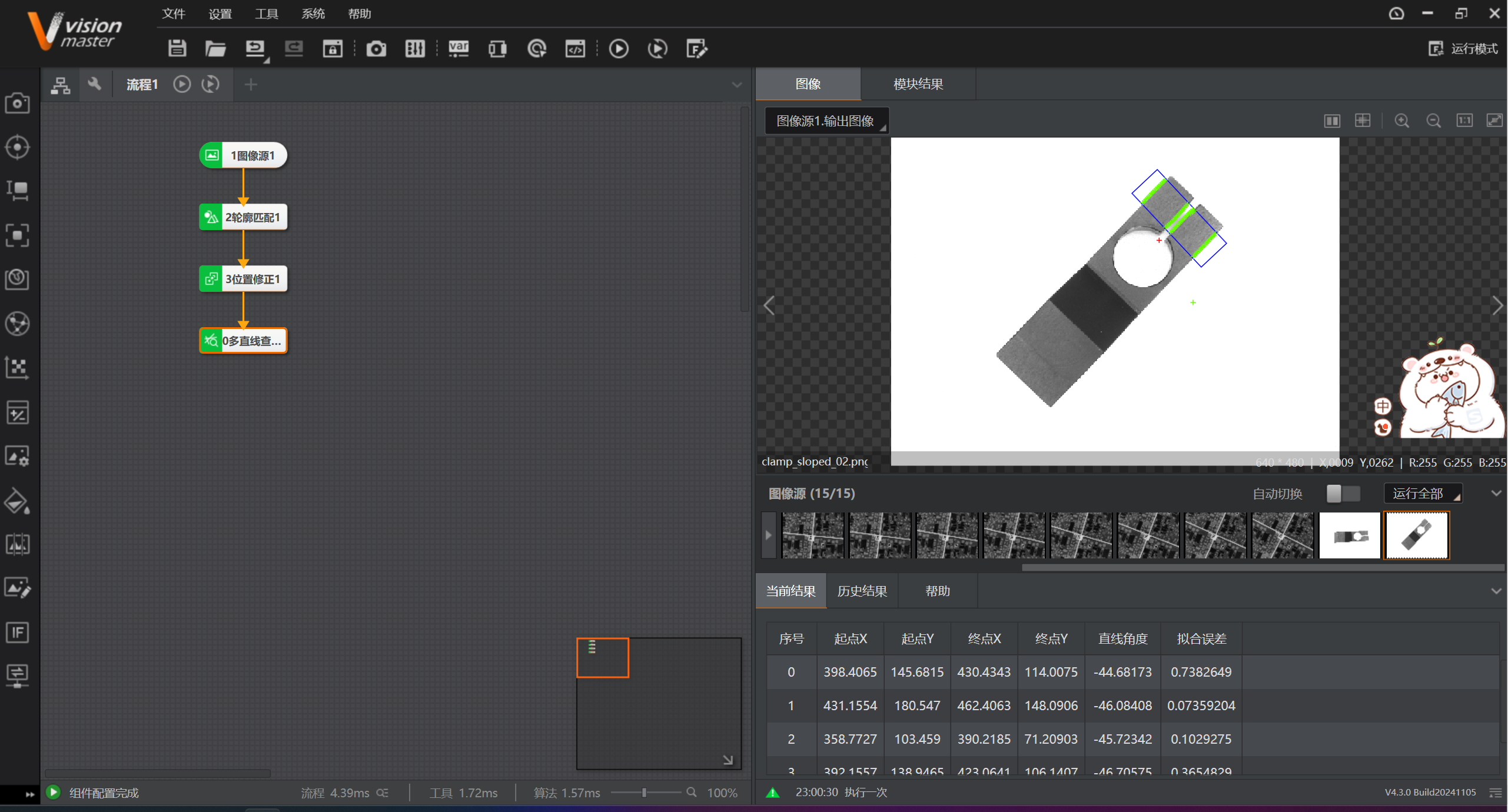The height and width of the screenshot is (812, 1508).
Task: Open the 工具 menu
Action: tap(266, 14)
